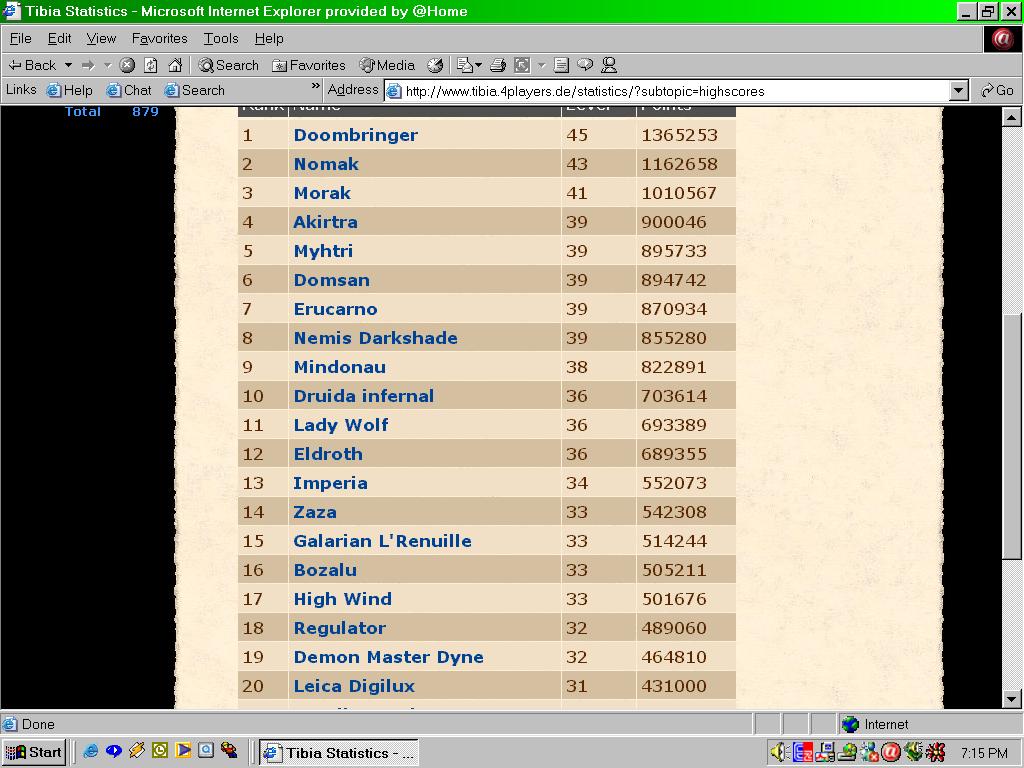1024x768 pixels.
Task: Open the Favorites pane button
Action: pyautogui.click(x=309, y=65)
